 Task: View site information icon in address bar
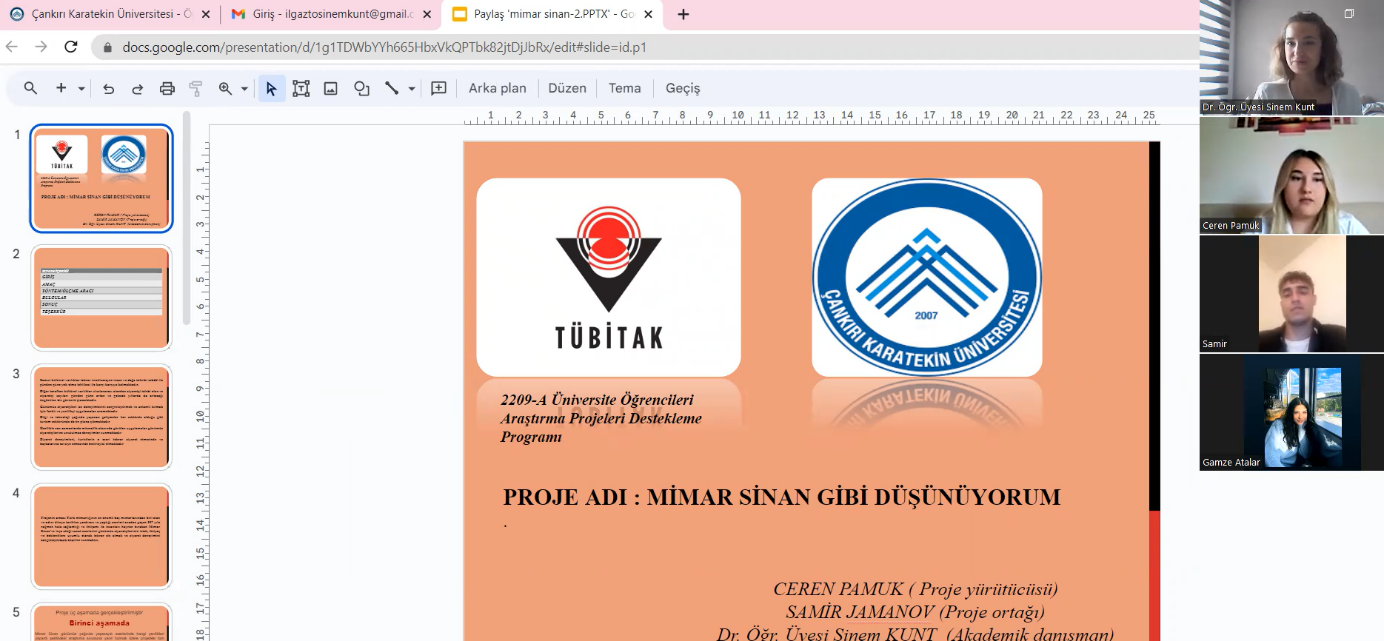coord(107,47)
